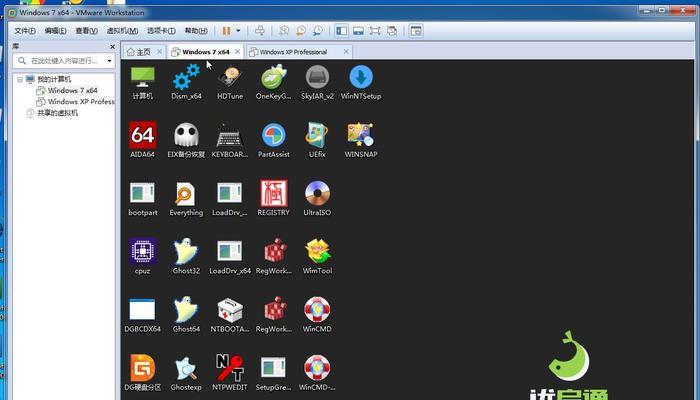Open the power options dropdown arrow
Screen dimensions: 700x400
click(x=238, y=31)
